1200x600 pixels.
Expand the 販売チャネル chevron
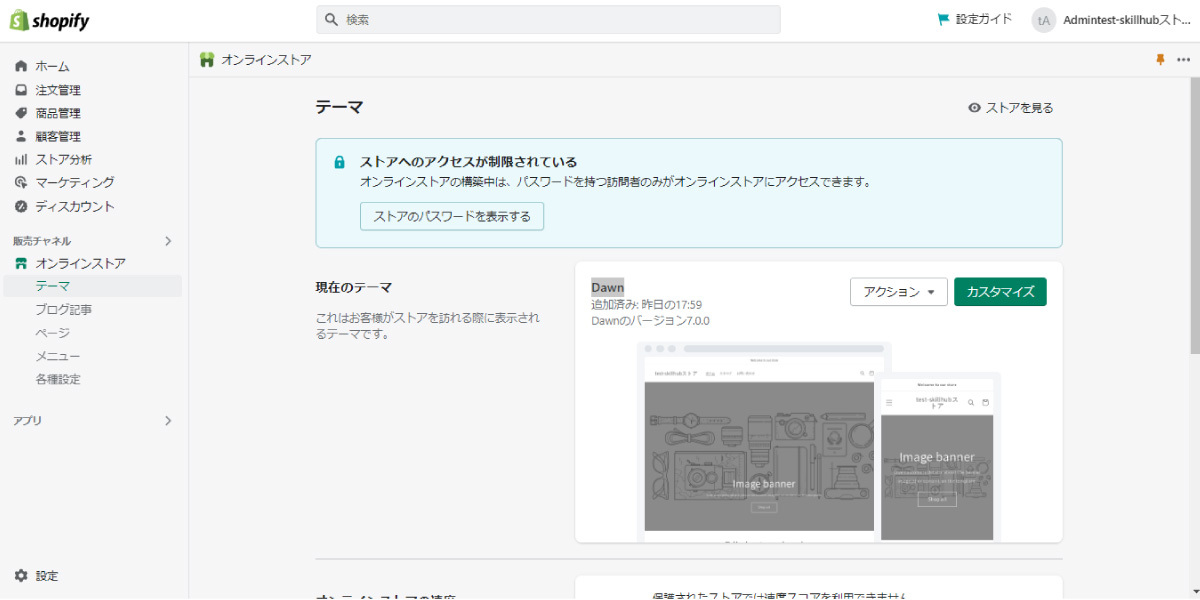(168, 241)
